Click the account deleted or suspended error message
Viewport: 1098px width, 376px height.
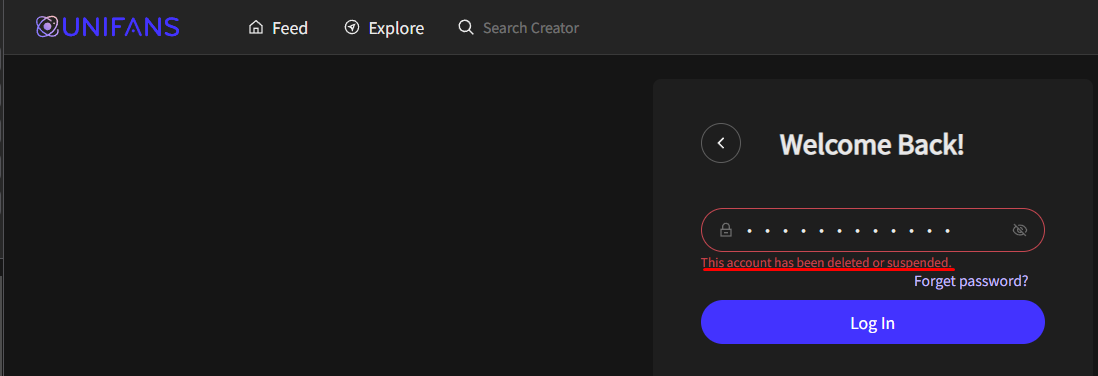[827, 263]
